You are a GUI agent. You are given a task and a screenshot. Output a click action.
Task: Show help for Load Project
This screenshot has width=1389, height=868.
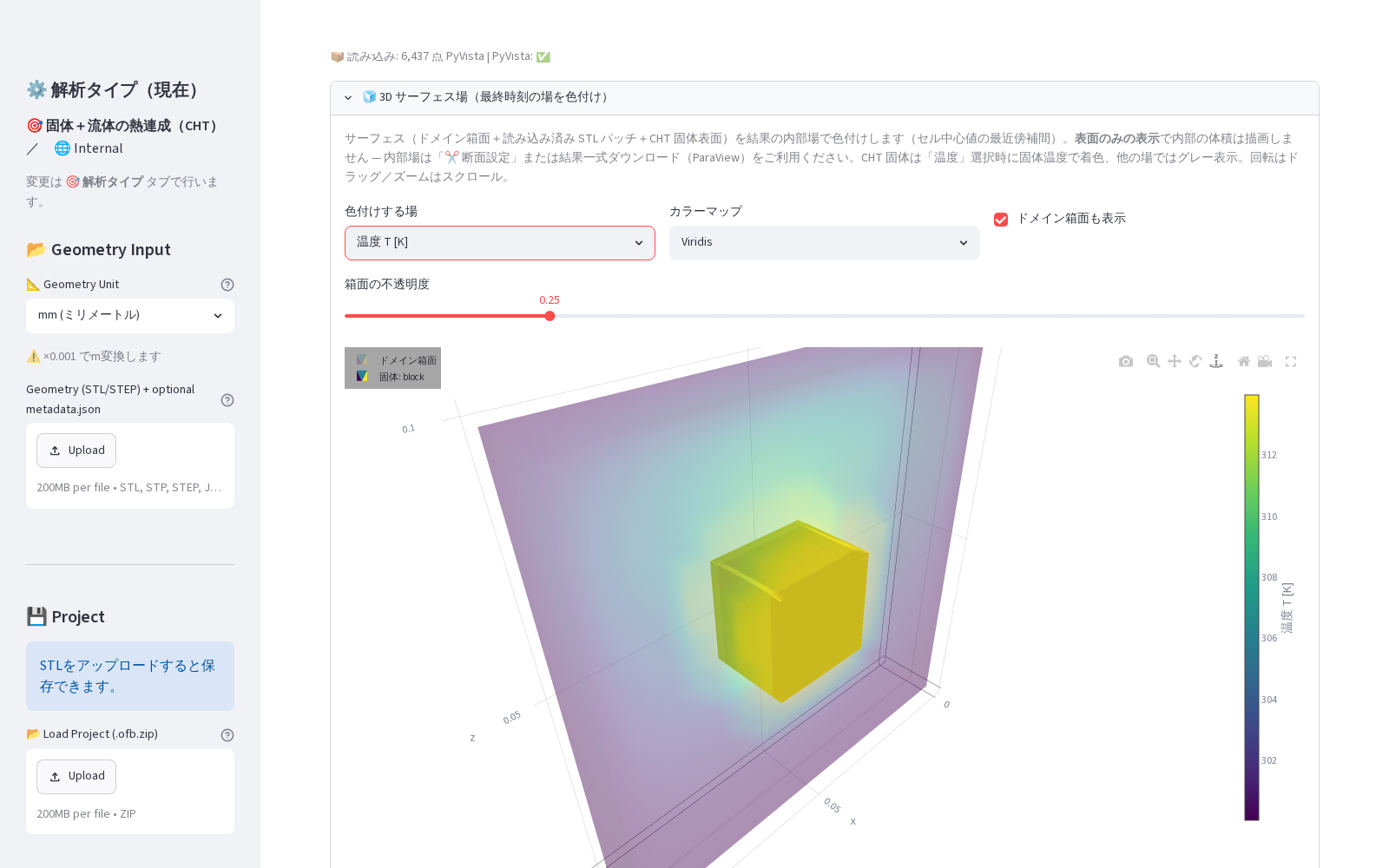227,735
